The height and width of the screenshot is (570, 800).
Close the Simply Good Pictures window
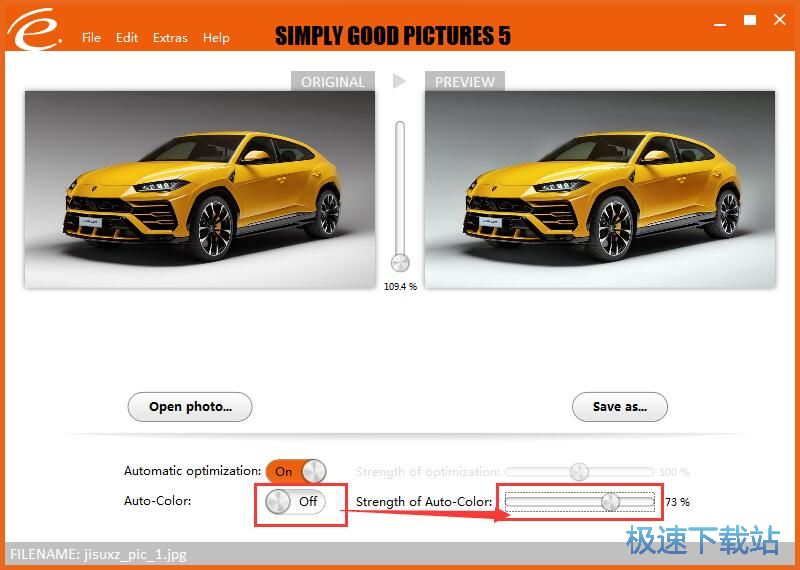[777, 20]
